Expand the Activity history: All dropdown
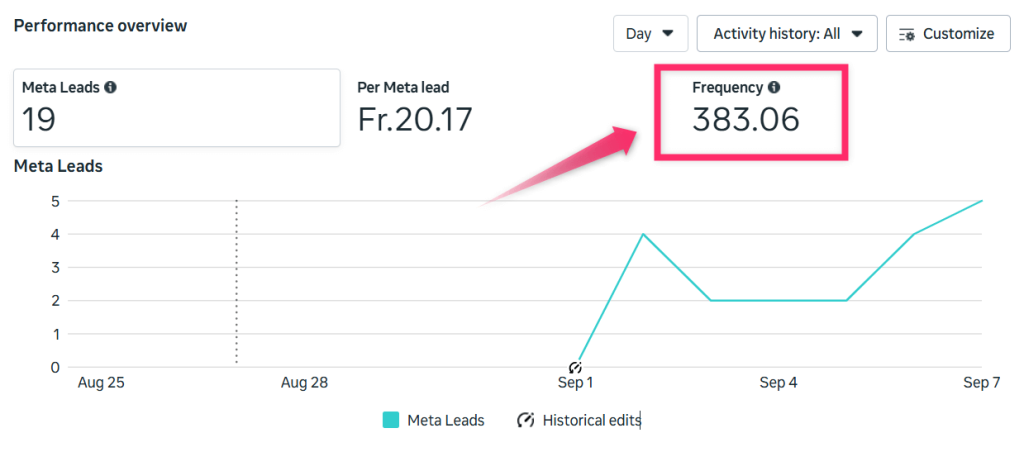1024x452 pixels. 787,34
